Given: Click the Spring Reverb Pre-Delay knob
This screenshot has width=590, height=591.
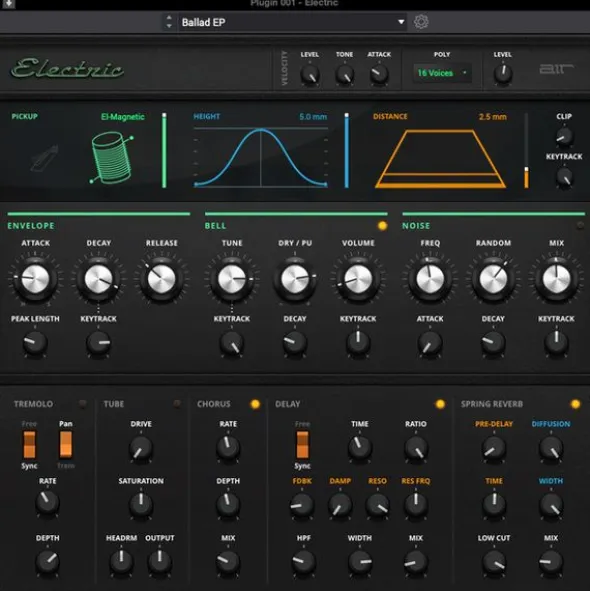Looking at the screenshot, I should point(494,448).
